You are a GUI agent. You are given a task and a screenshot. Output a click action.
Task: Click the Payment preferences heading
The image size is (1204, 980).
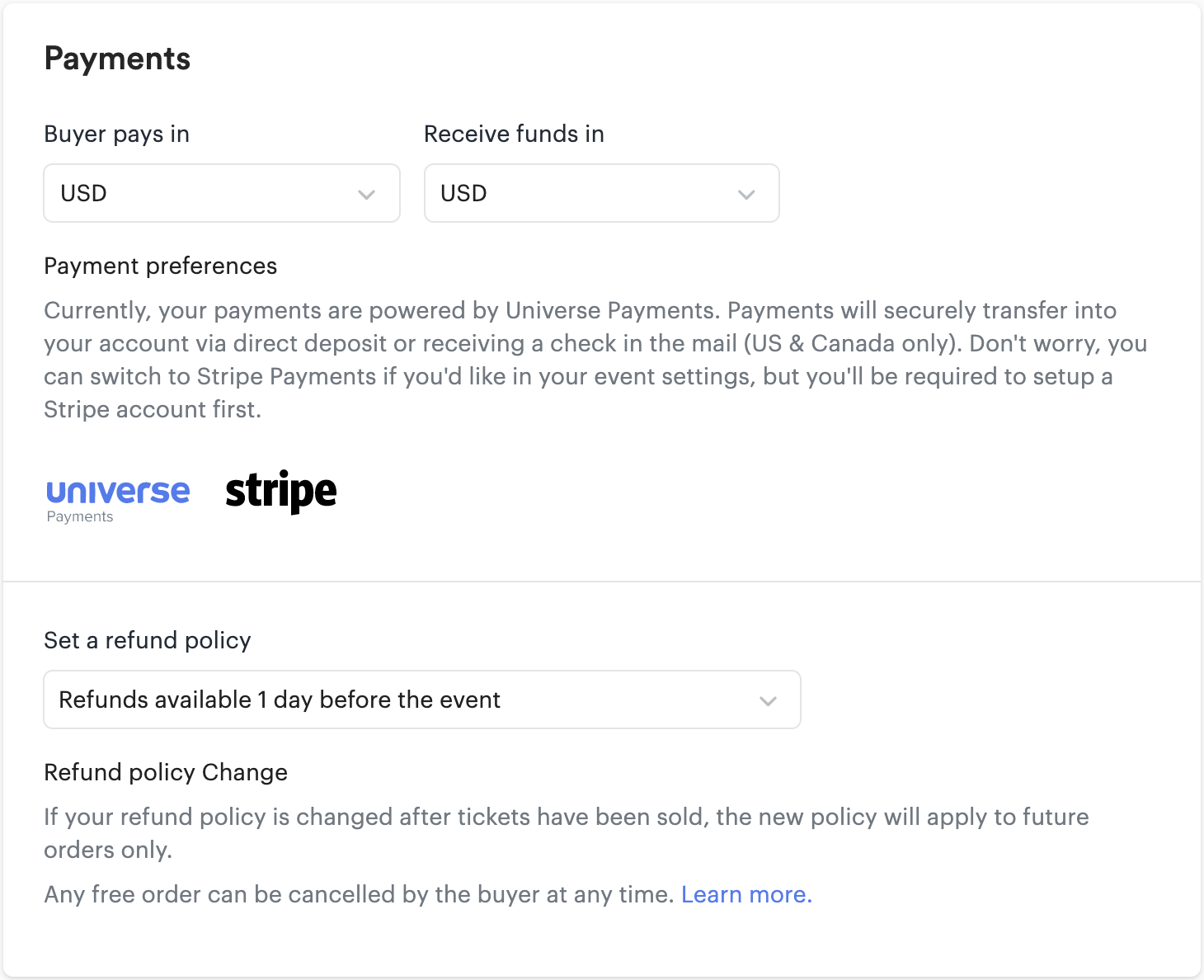coord(160,266)
